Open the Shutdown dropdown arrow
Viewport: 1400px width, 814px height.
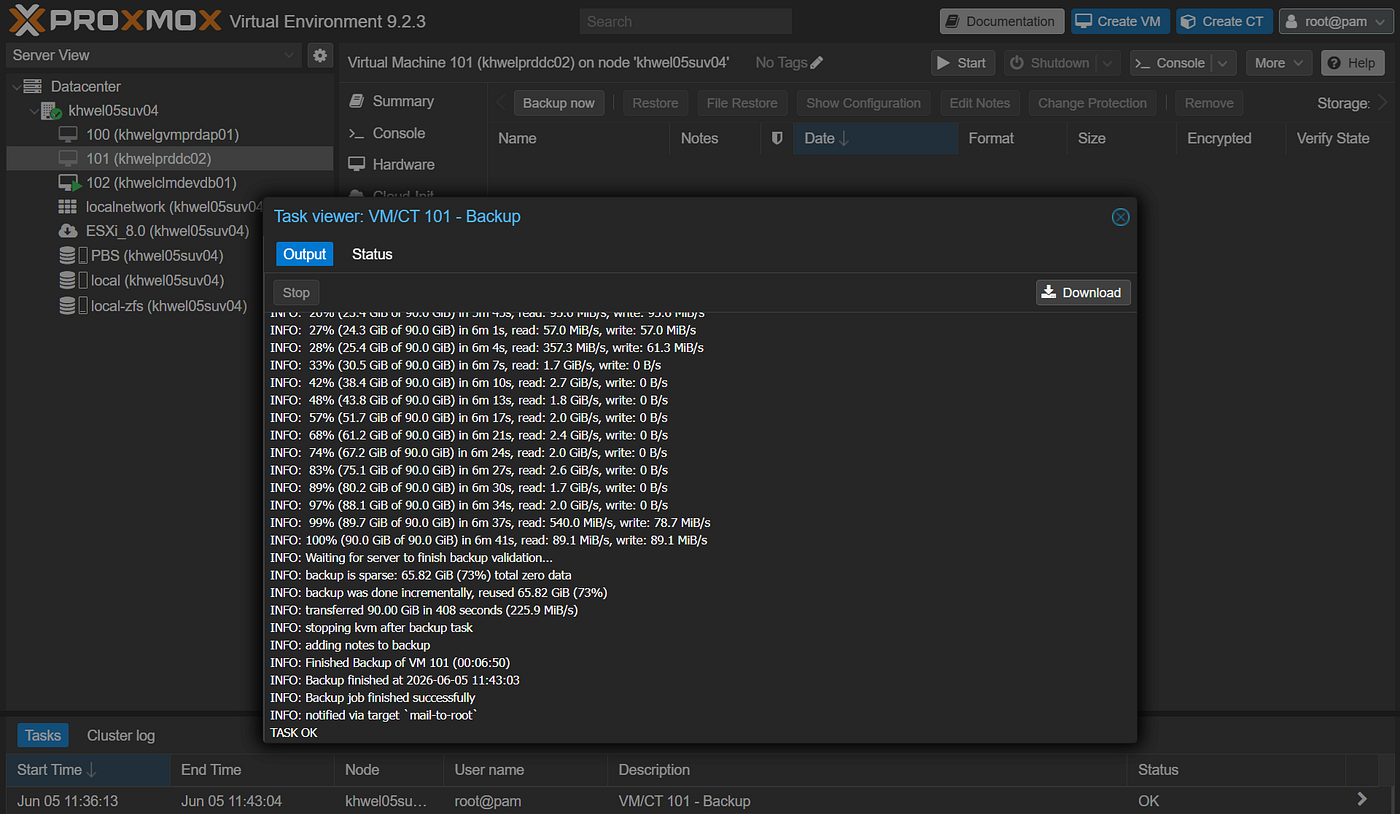point(1108,63)
